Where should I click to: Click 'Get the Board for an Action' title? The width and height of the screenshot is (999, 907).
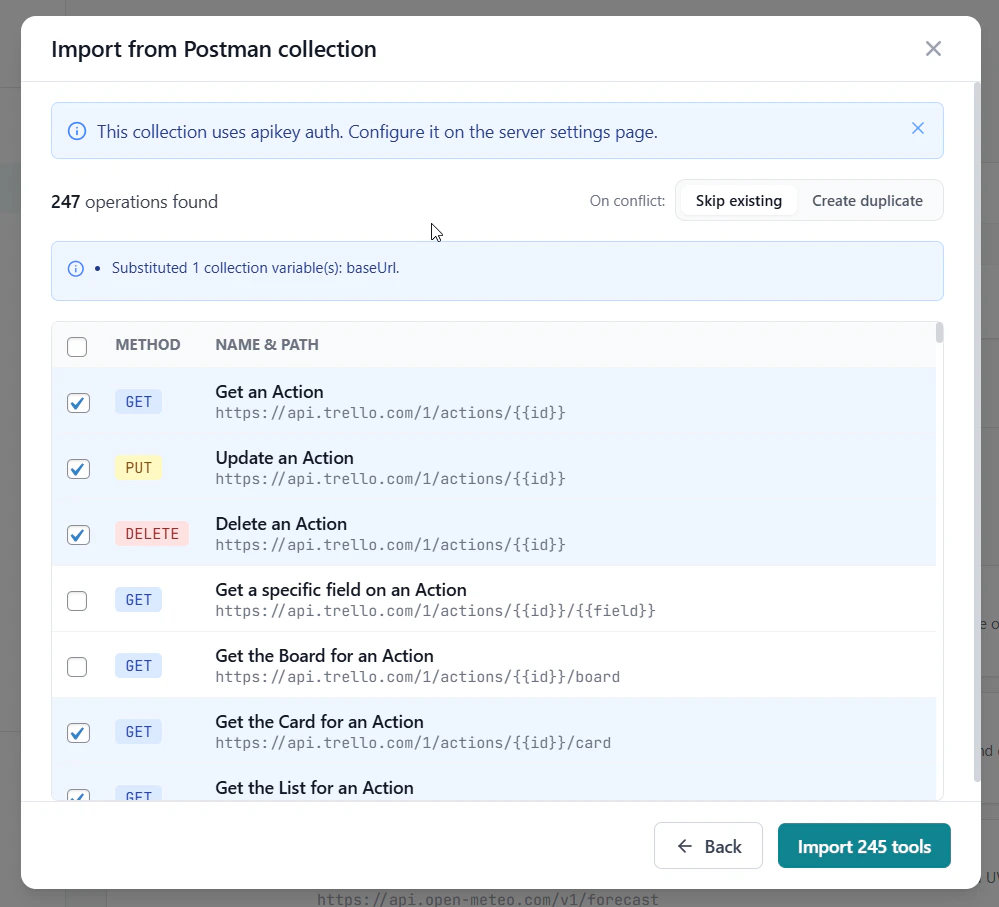(x=324, y=656)
